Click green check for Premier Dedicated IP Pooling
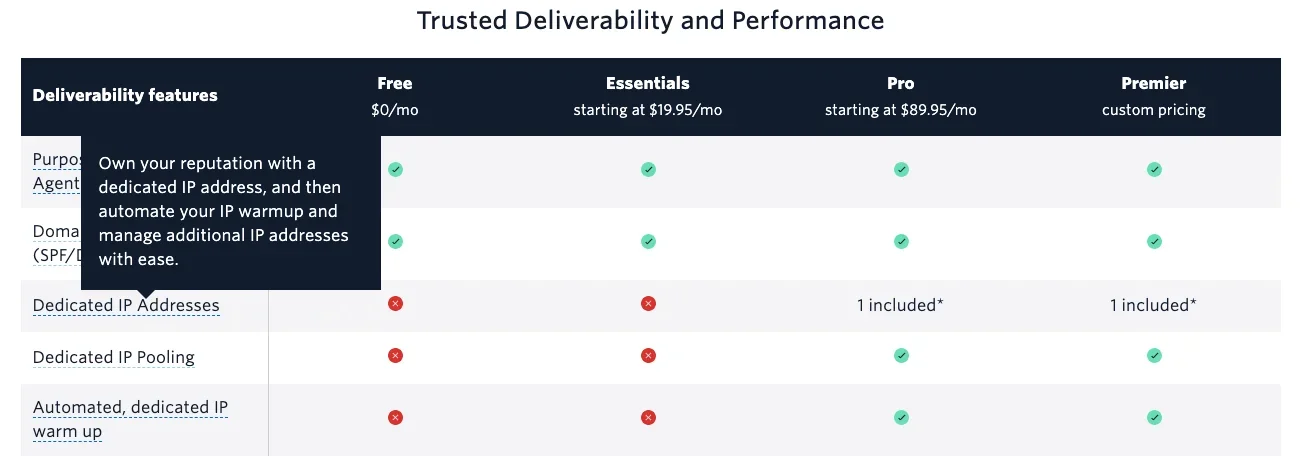Image resolution: width=1301 pixels, height=456 pixels. [1154, 355]
